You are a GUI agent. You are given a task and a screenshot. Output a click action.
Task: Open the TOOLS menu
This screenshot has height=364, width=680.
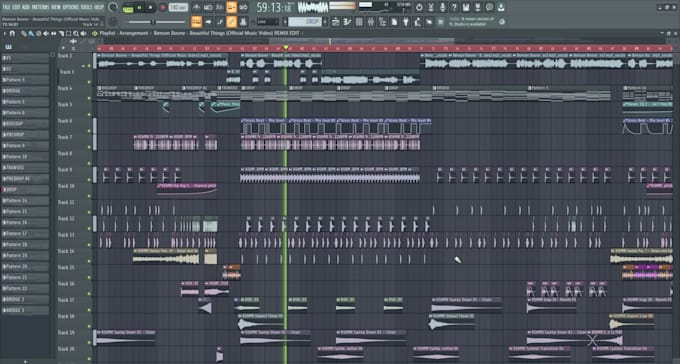(x=86, y=7)
